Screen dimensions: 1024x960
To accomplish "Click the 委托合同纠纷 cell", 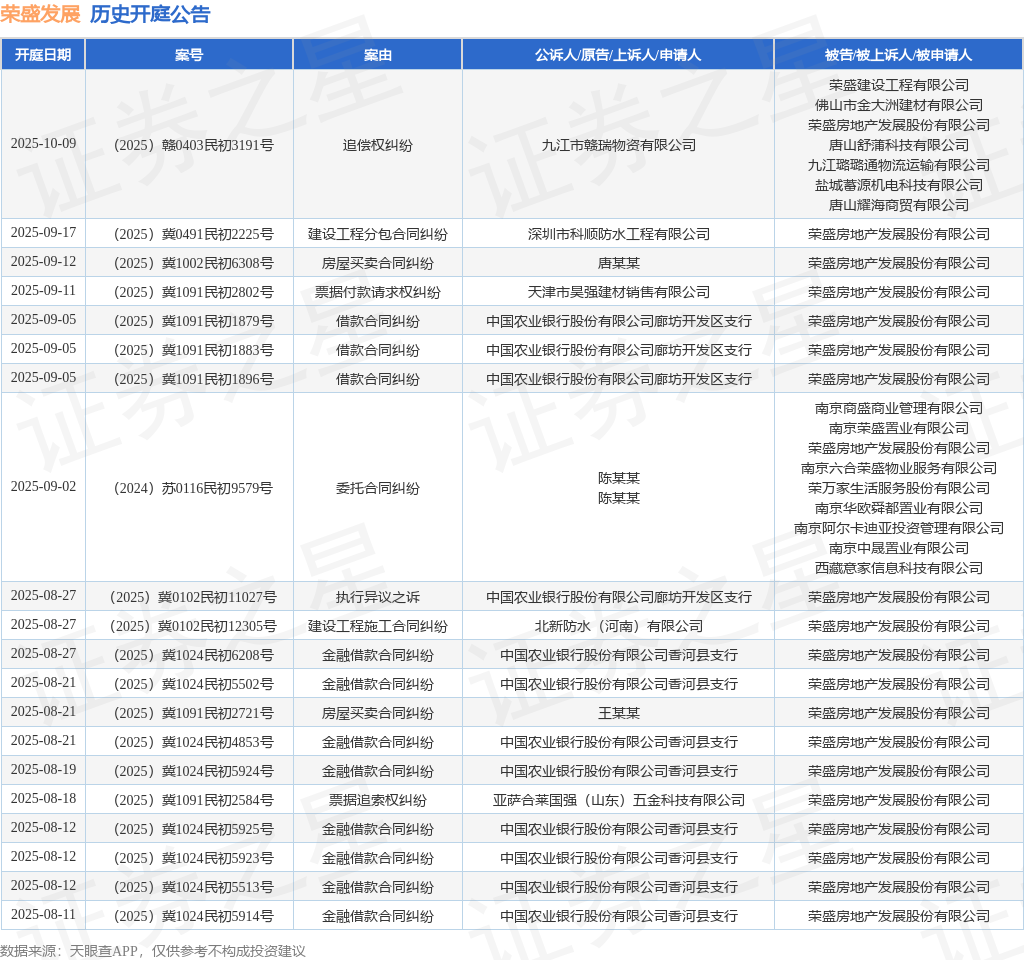I will (x=377, y=488).
